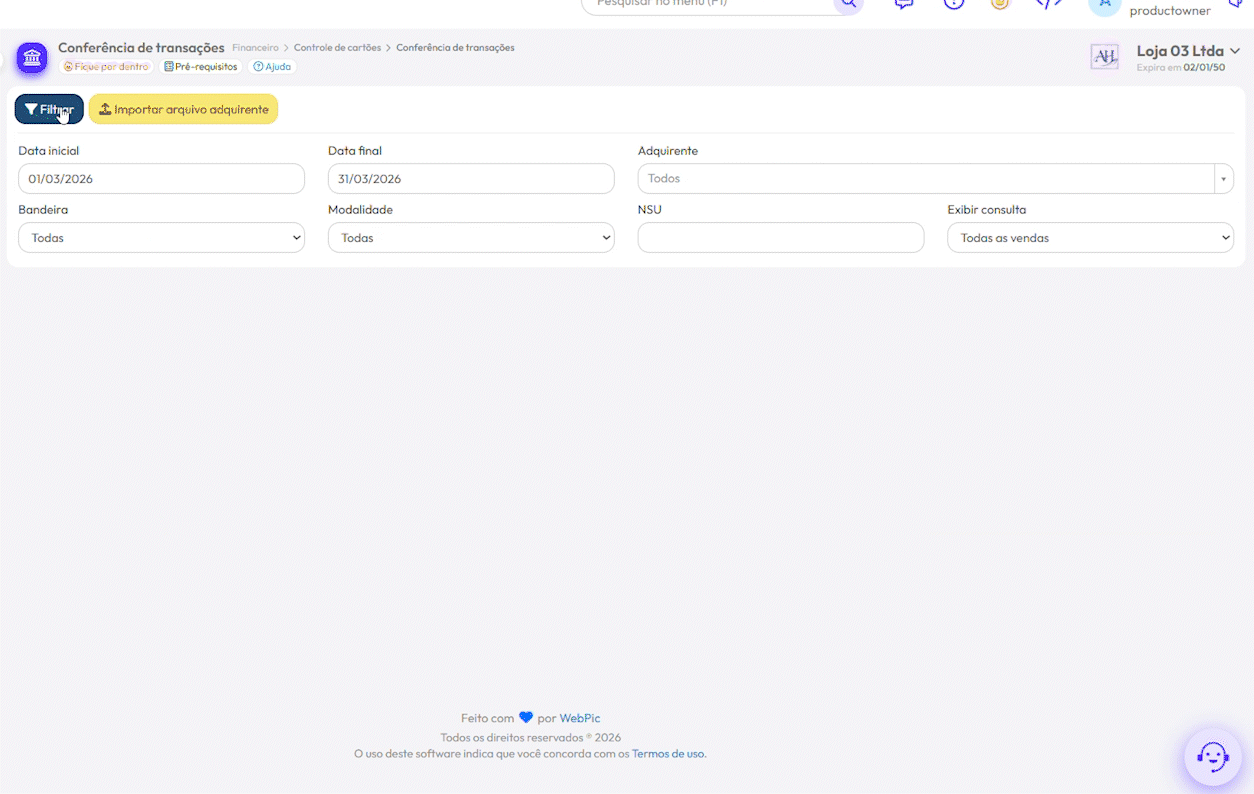Click the Loja 03 Ltda store logo
The image size is (1254, 794).
(1104, 57)
